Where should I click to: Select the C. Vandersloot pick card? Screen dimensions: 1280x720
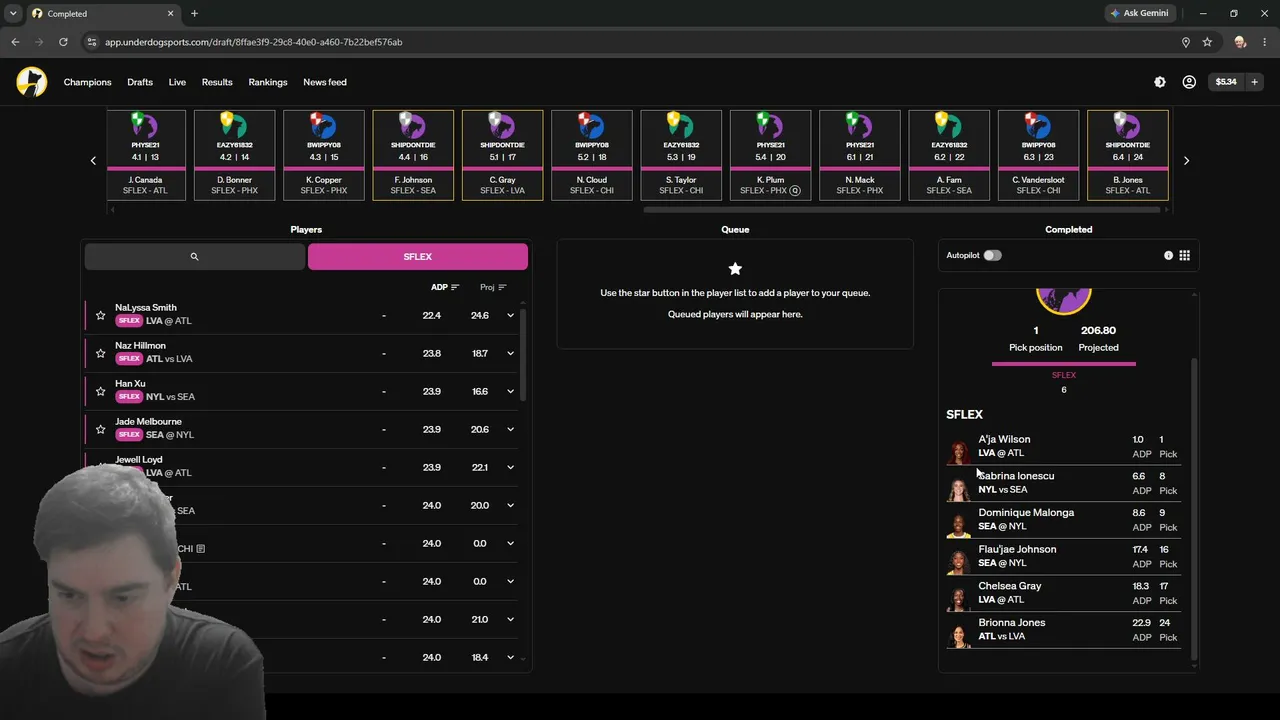click(1039, 155)
